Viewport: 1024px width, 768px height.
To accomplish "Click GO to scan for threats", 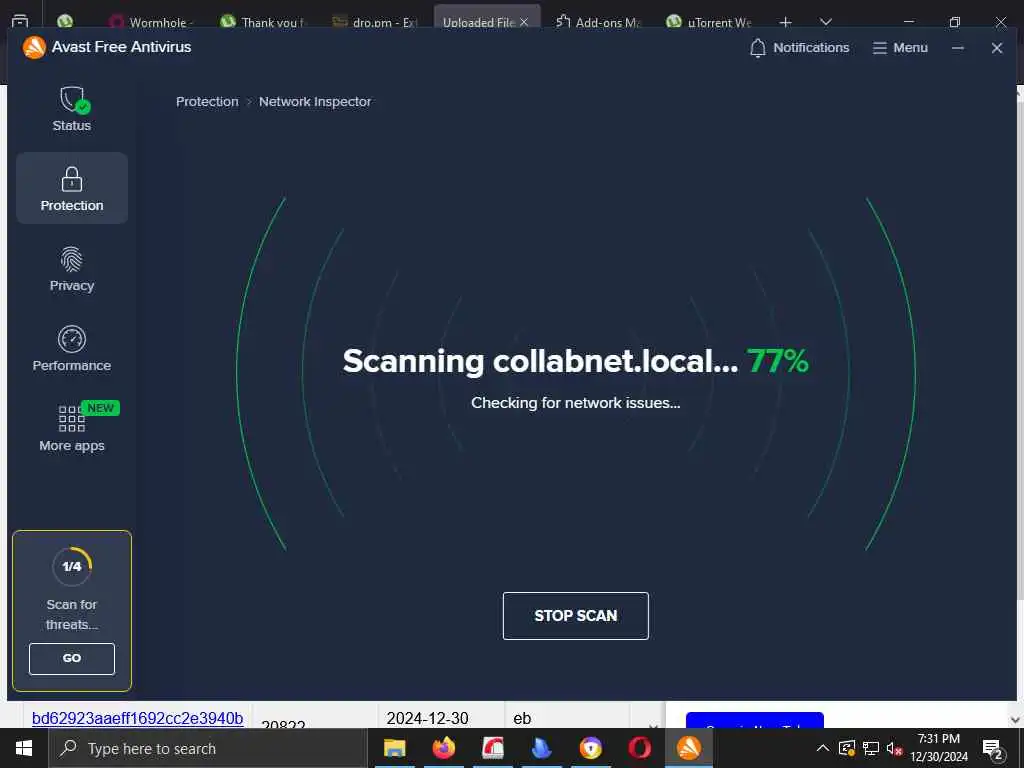I will 72,658.
